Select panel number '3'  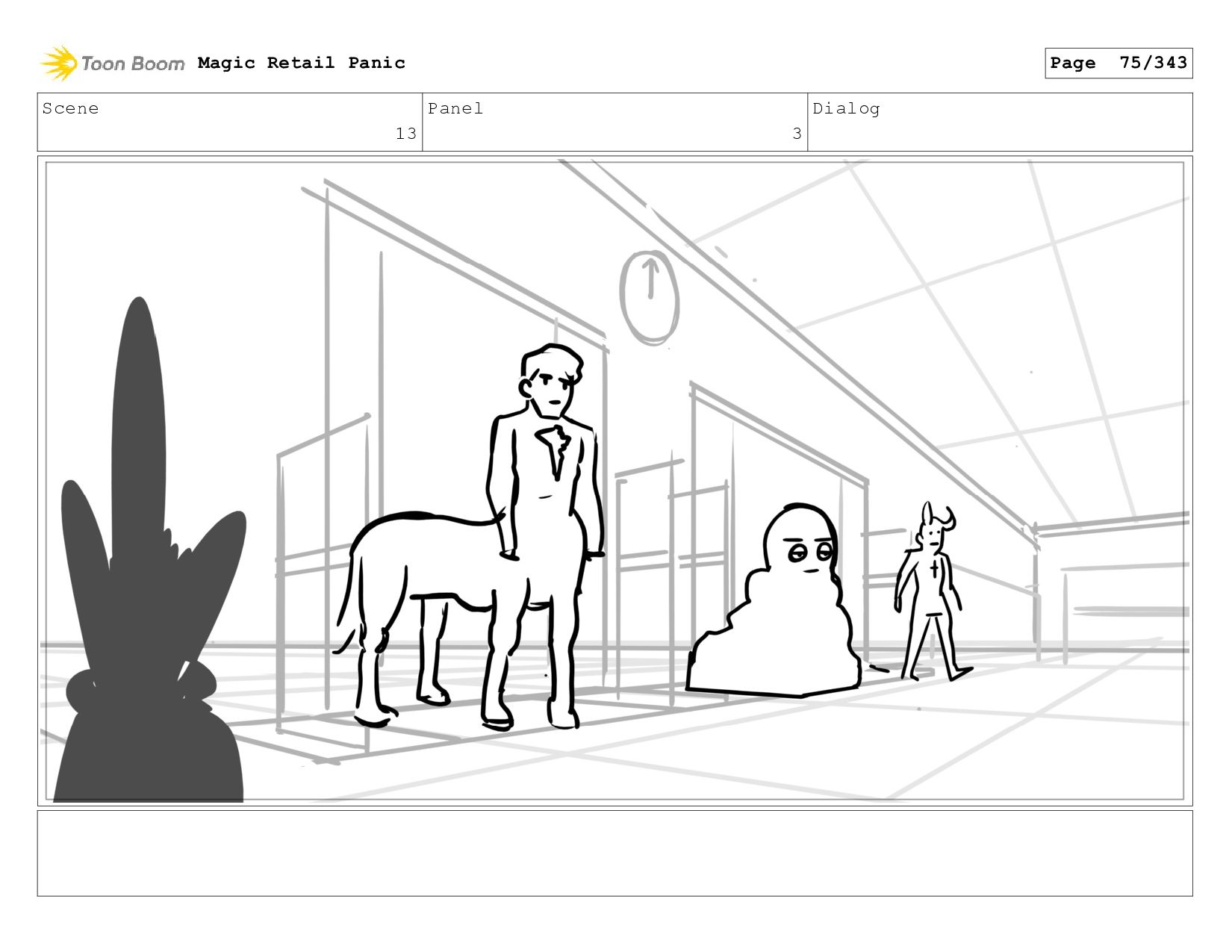797,134
